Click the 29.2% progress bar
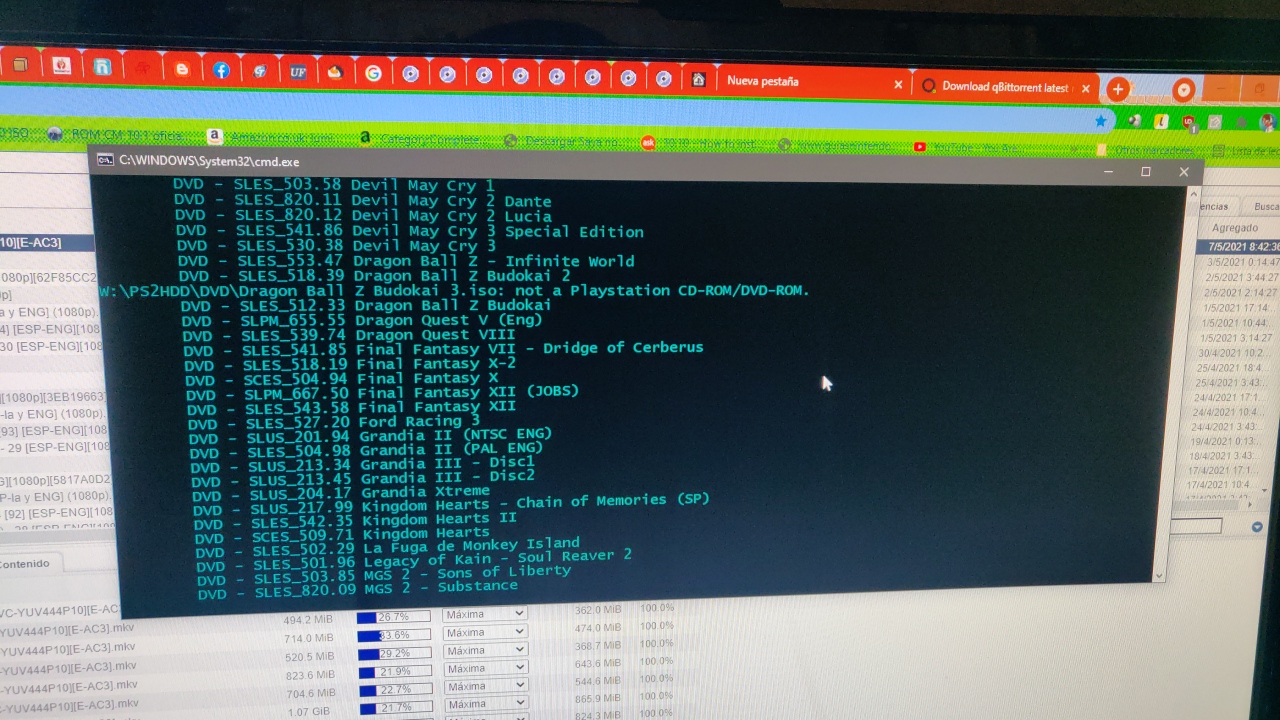The width and height of the screenshot is (1280, 720). (x=393, y=653)
